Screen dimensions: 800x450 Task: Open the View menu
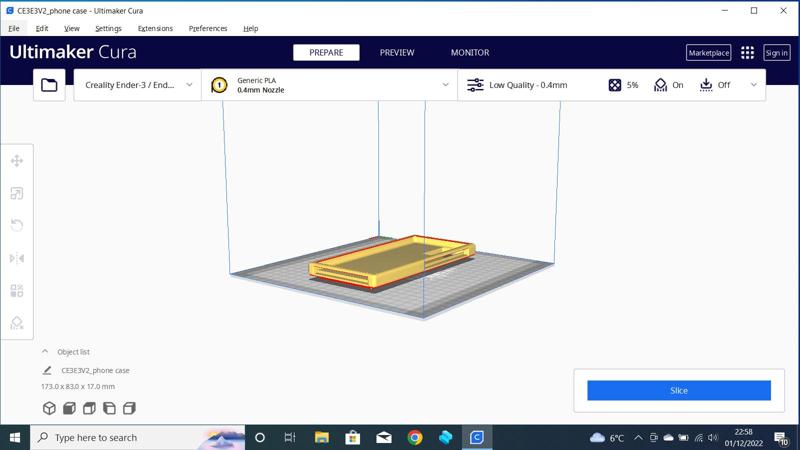click(71, 29)
